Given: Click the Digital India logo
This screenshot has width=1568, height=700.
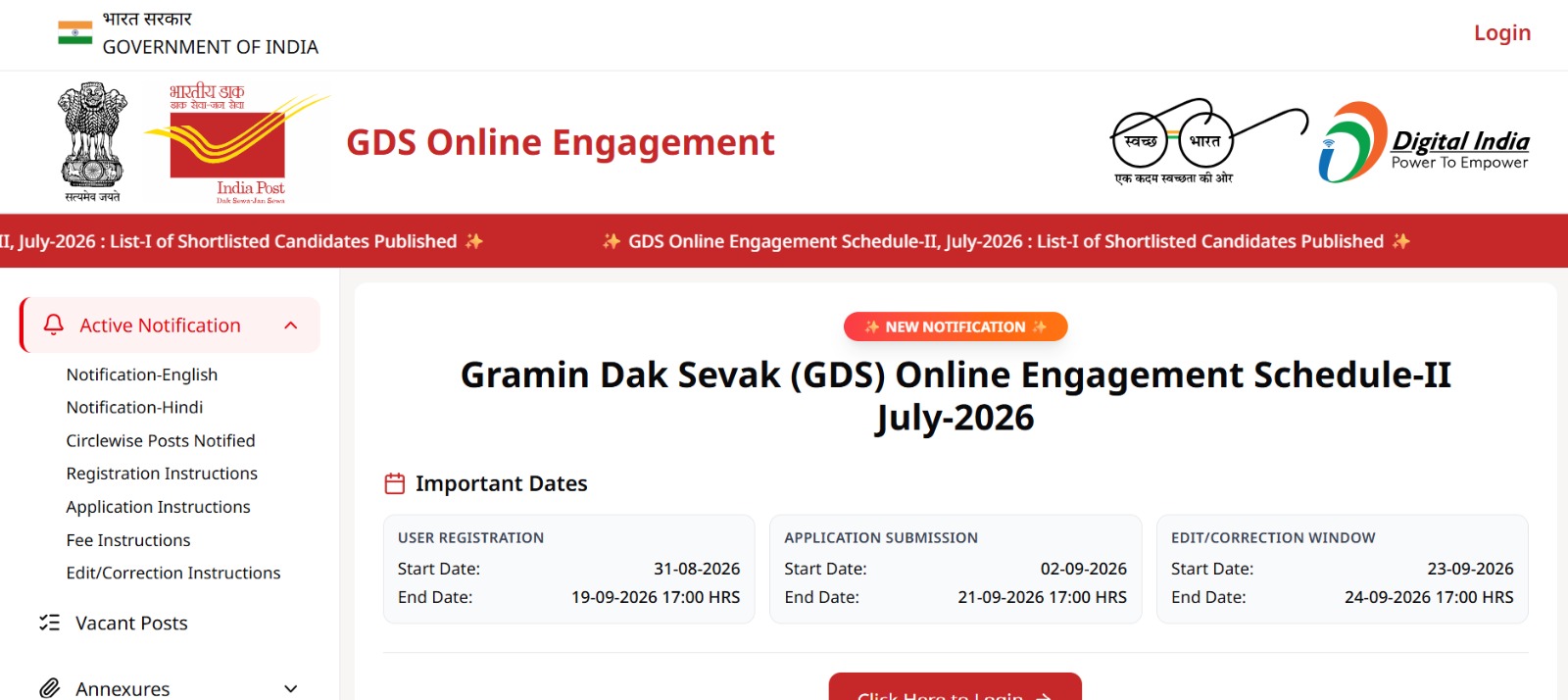Looking at the screenshot, I should pos(1423,143).
